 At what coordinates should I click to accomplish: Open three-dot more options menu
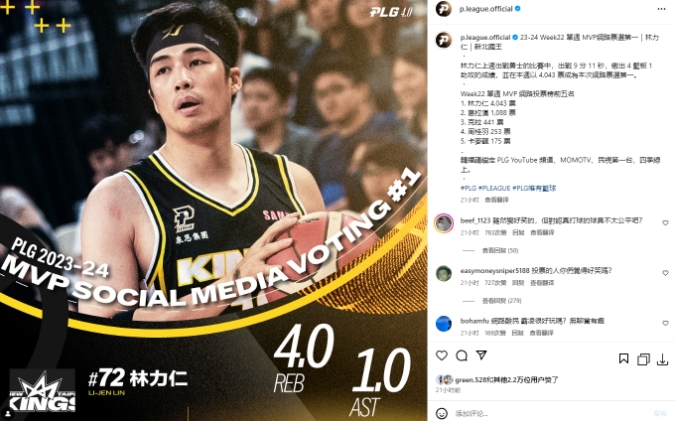point(661,9)
